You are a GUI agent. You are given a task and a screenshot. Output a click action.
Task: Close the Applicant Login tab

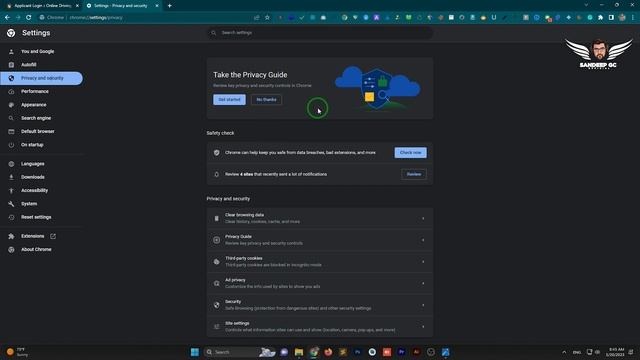tap(77, 6)
